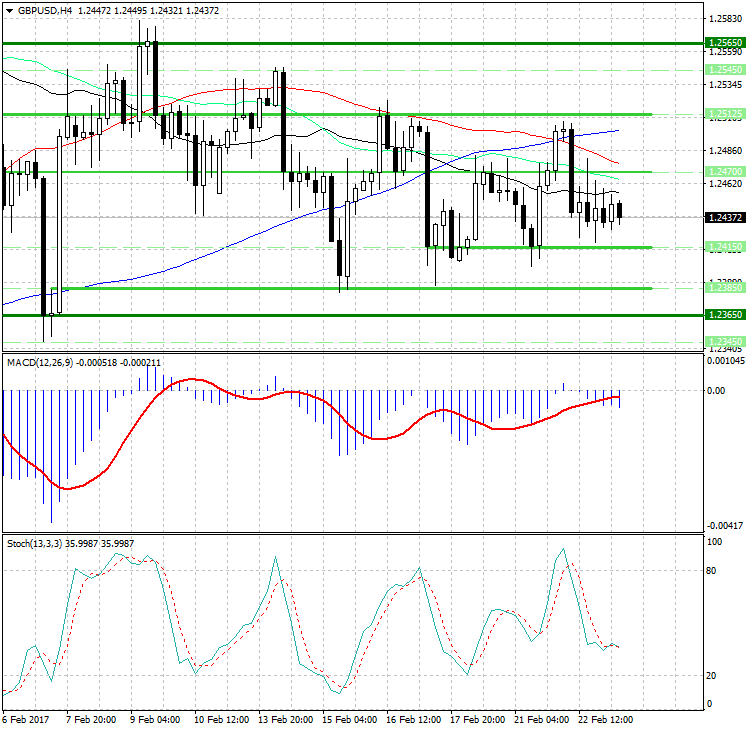746x731 pixels.
Task: Select the 1.25650 resistance price tag
Action: (x=723, y=43)
